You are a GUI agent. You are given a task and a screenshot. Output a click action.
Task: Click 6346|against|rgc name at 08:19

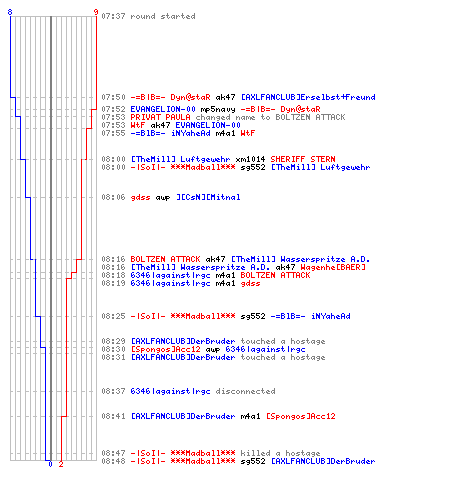(170, 283)
